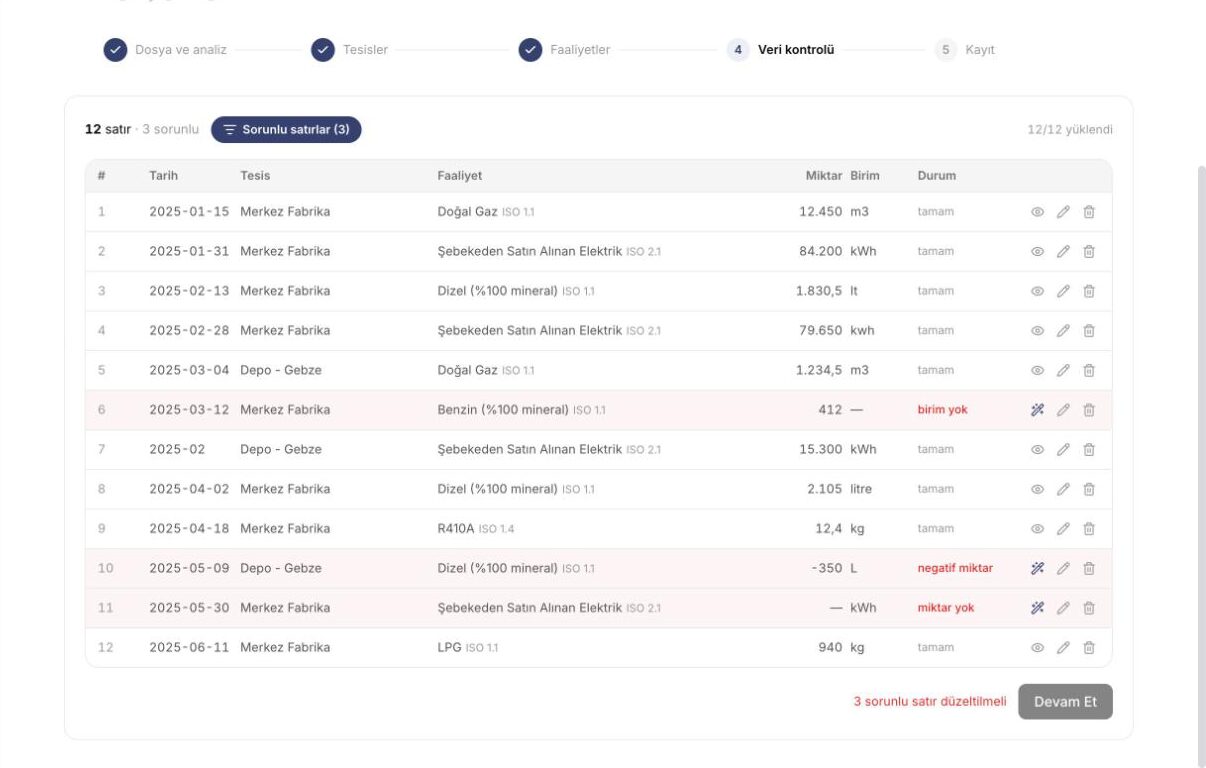Delete the miktar yok electricity row

[x=1089, y=608]
